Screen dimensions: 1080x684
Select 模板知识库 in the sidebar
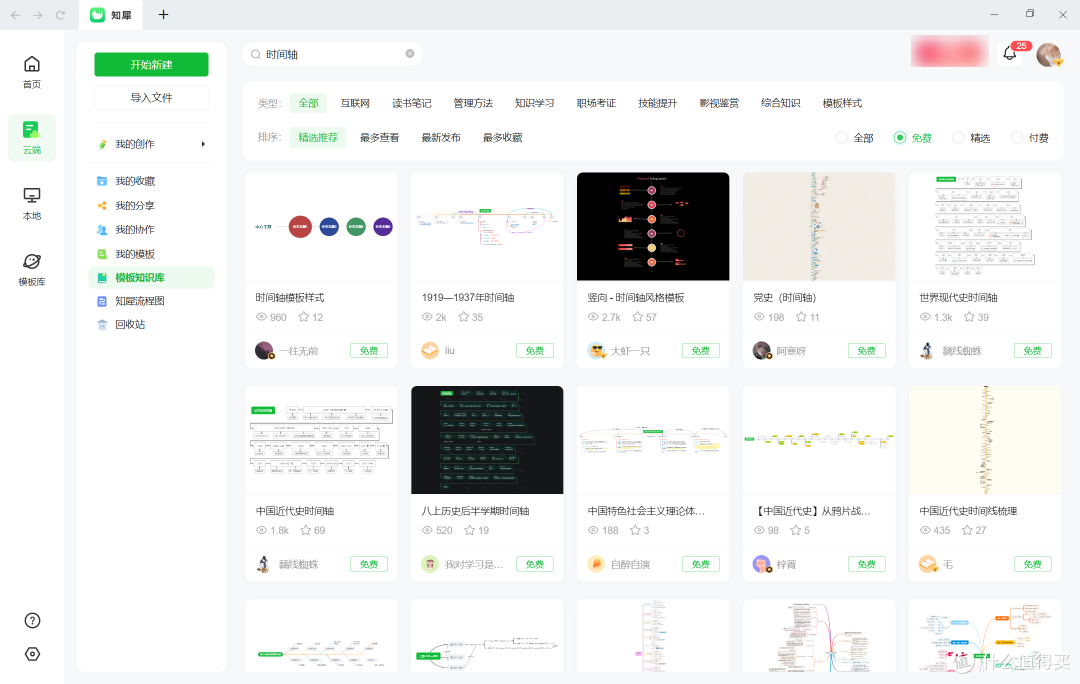pyautogui.click(x=152, y=278)
